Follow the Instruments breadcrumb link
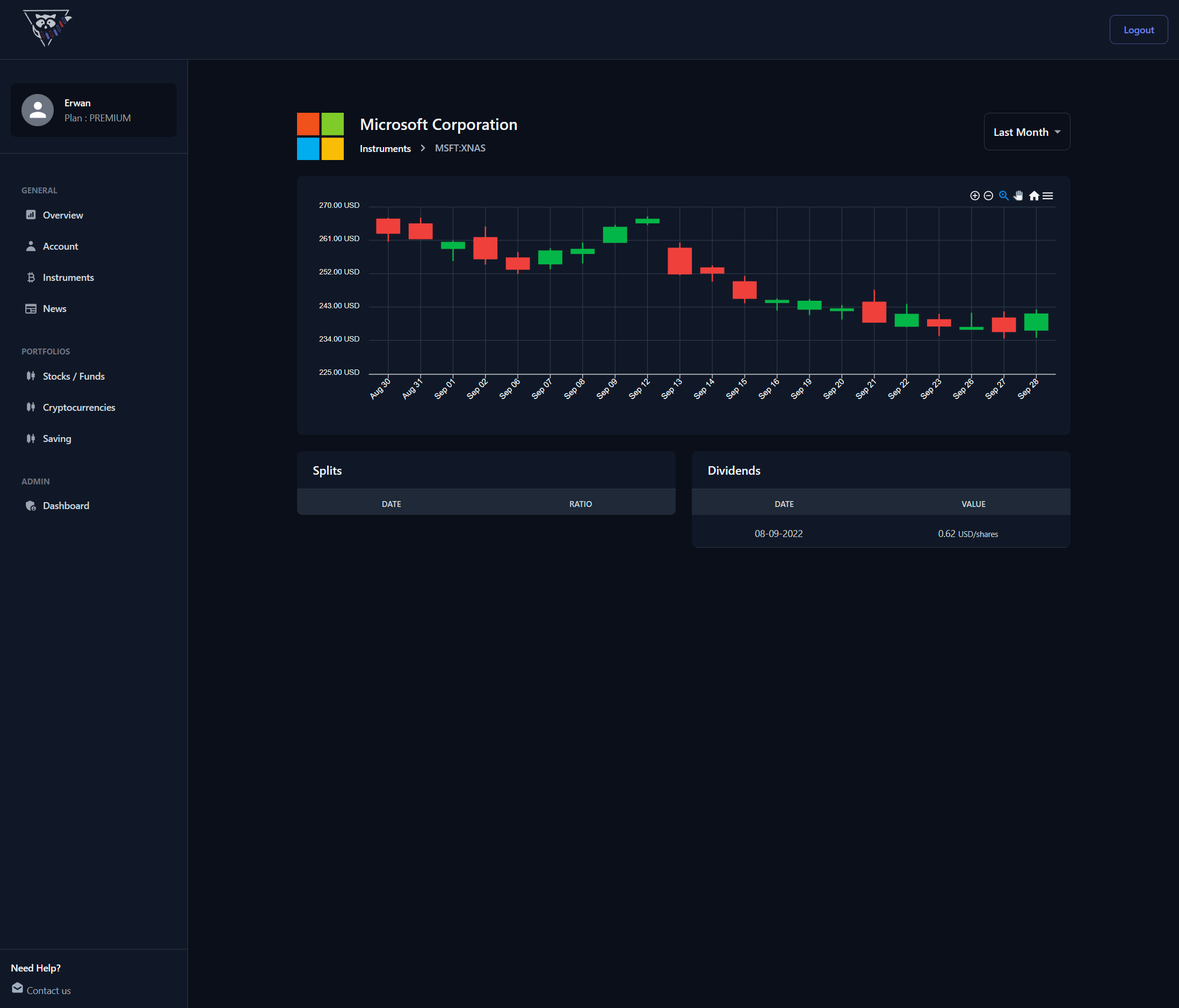Screen dimensions: 1179x1008 click(385, 148)
